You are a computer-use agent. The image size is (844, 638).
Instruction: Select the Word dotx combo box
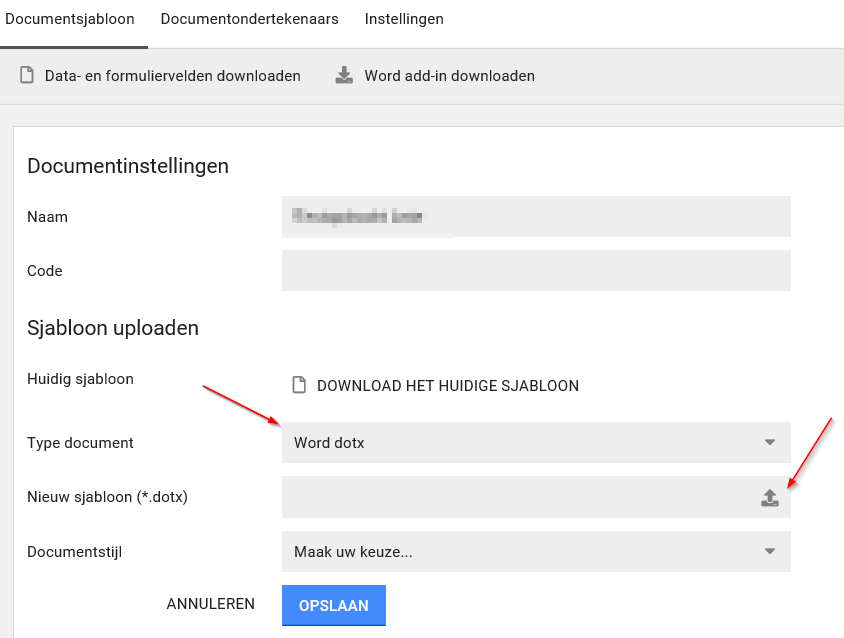click(x=520, y=442)
